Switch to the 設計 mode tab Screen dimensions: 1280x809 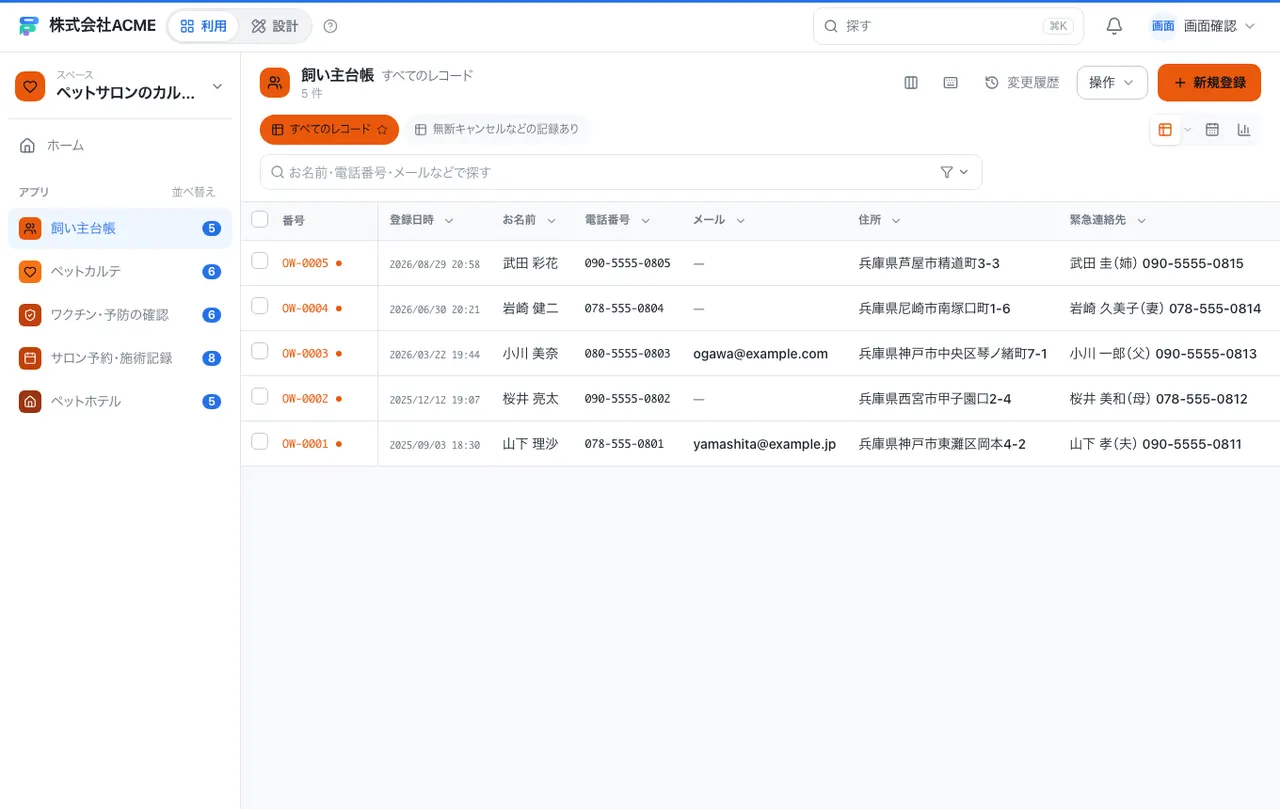pos(275,26)
